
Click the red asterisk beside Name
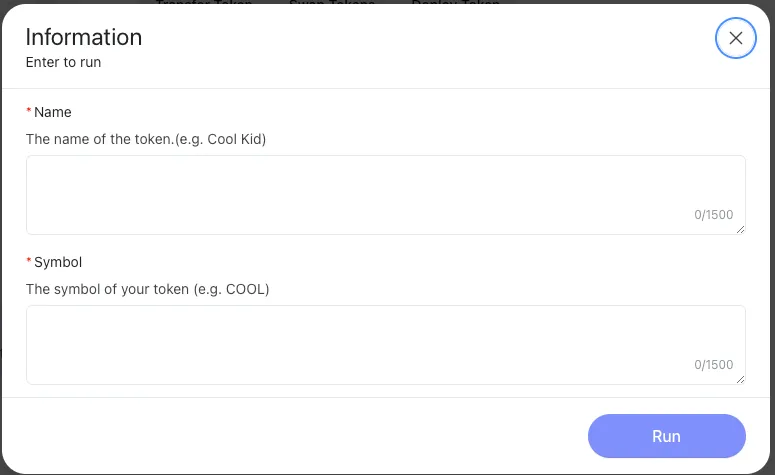(29, 112)
